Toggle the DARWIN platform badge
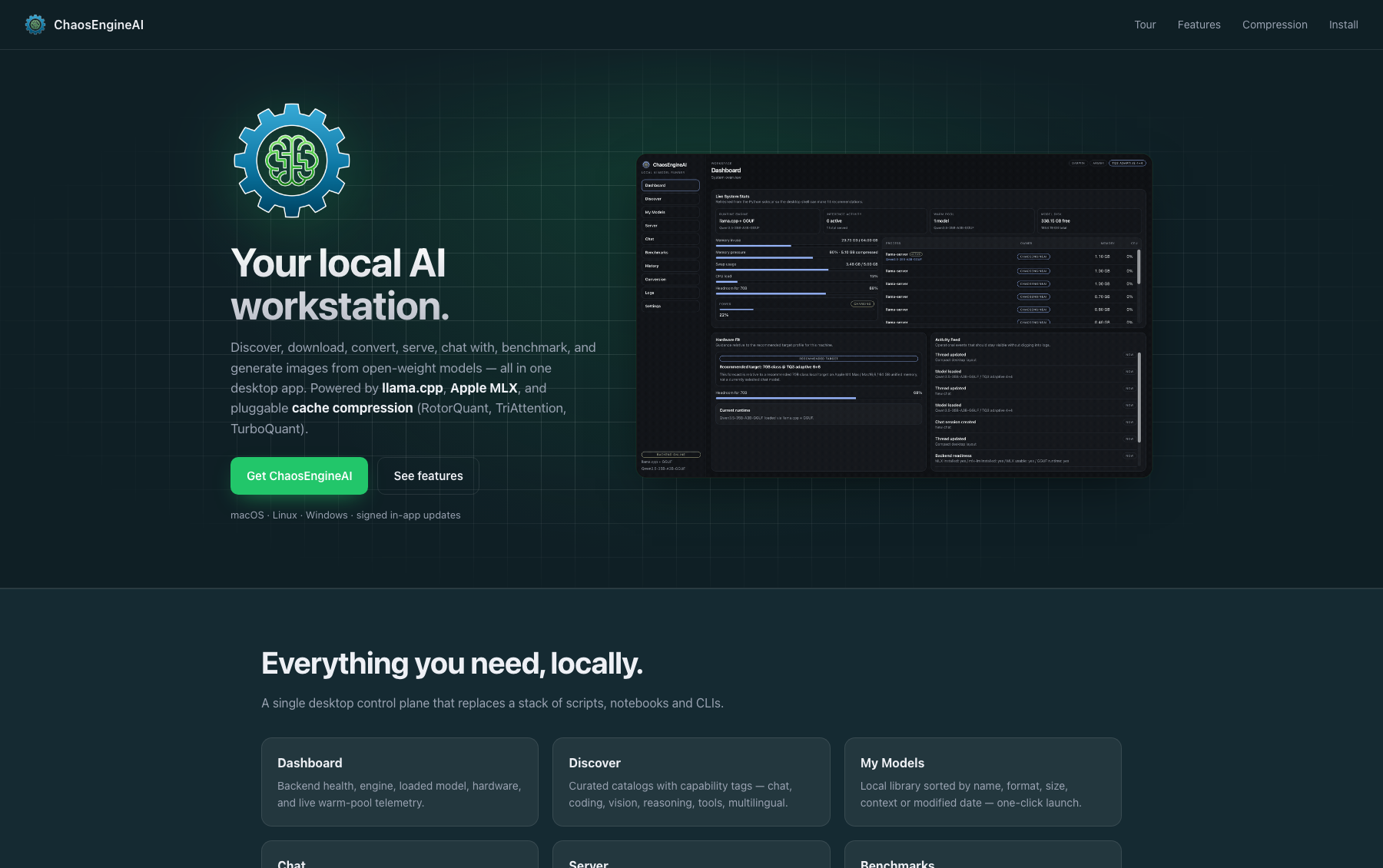Image resolution: width=1383 pixels, height=868 pixels. (1079, 164)
